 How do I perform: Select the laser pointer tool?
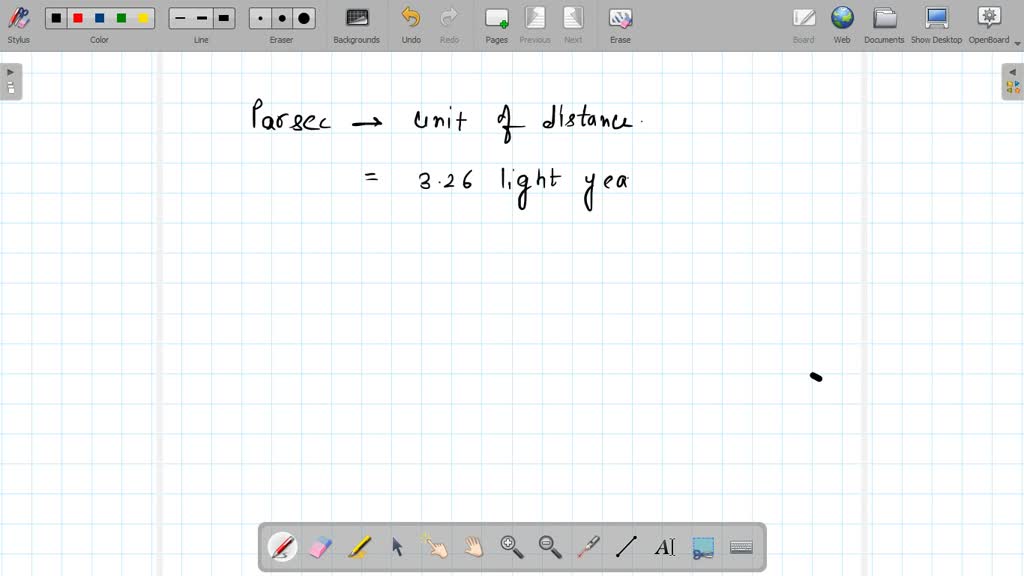coord(589,546)
